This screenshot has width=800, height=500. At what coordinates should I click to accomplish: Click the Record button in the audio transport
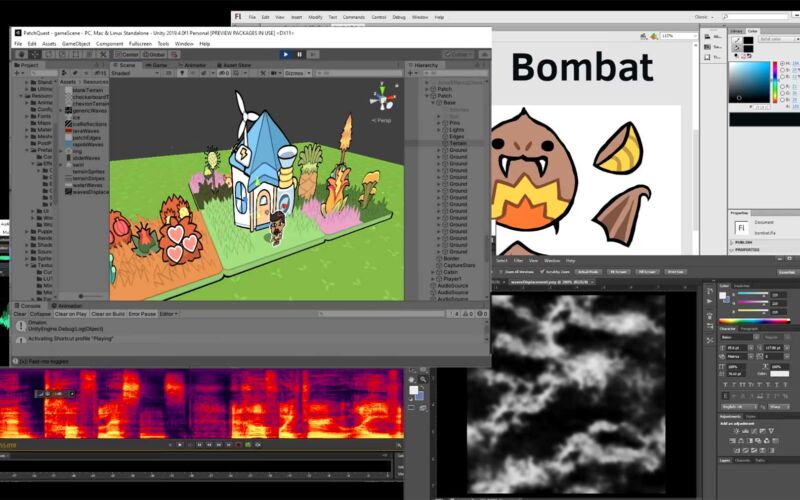pos(240,444)
